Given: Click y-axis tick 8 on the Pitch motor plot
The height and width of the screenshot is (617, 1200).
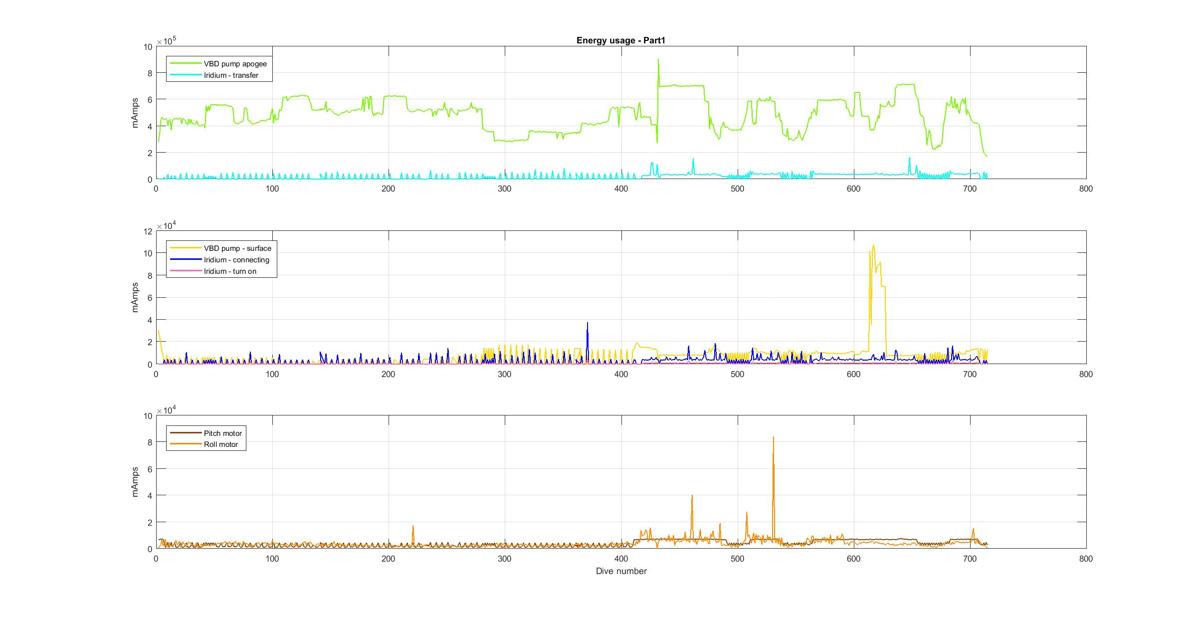Looking at the screenshot, I should (x=149, y=443).
